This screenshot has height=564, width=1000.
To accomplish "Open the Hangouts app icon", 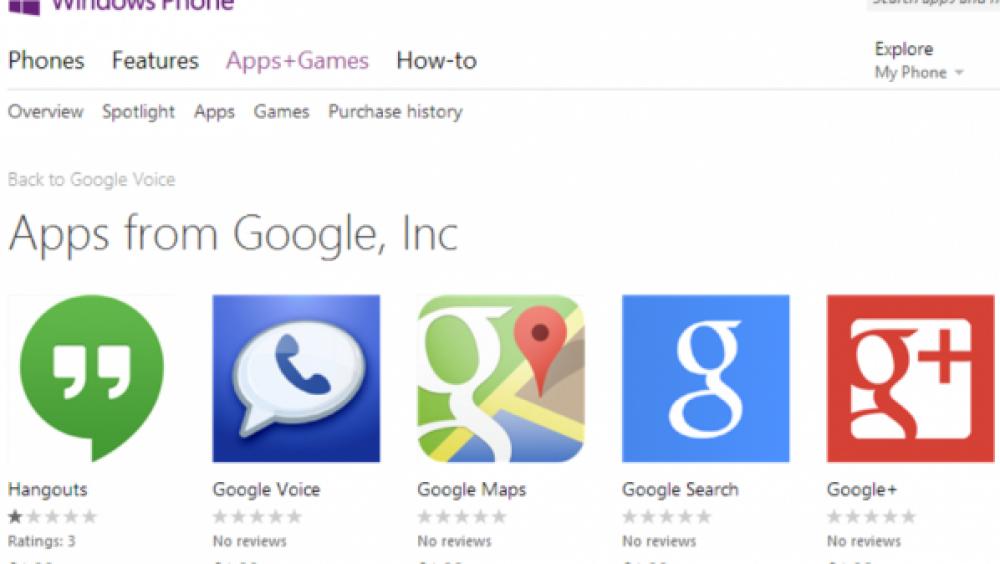I will point(92,378).
